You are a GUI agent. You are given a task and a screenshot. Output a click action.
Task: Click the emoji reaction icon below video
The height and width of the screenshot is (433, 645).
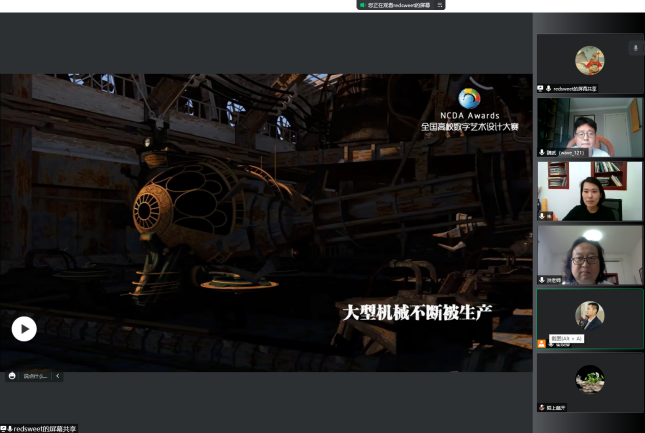[12, 376]
